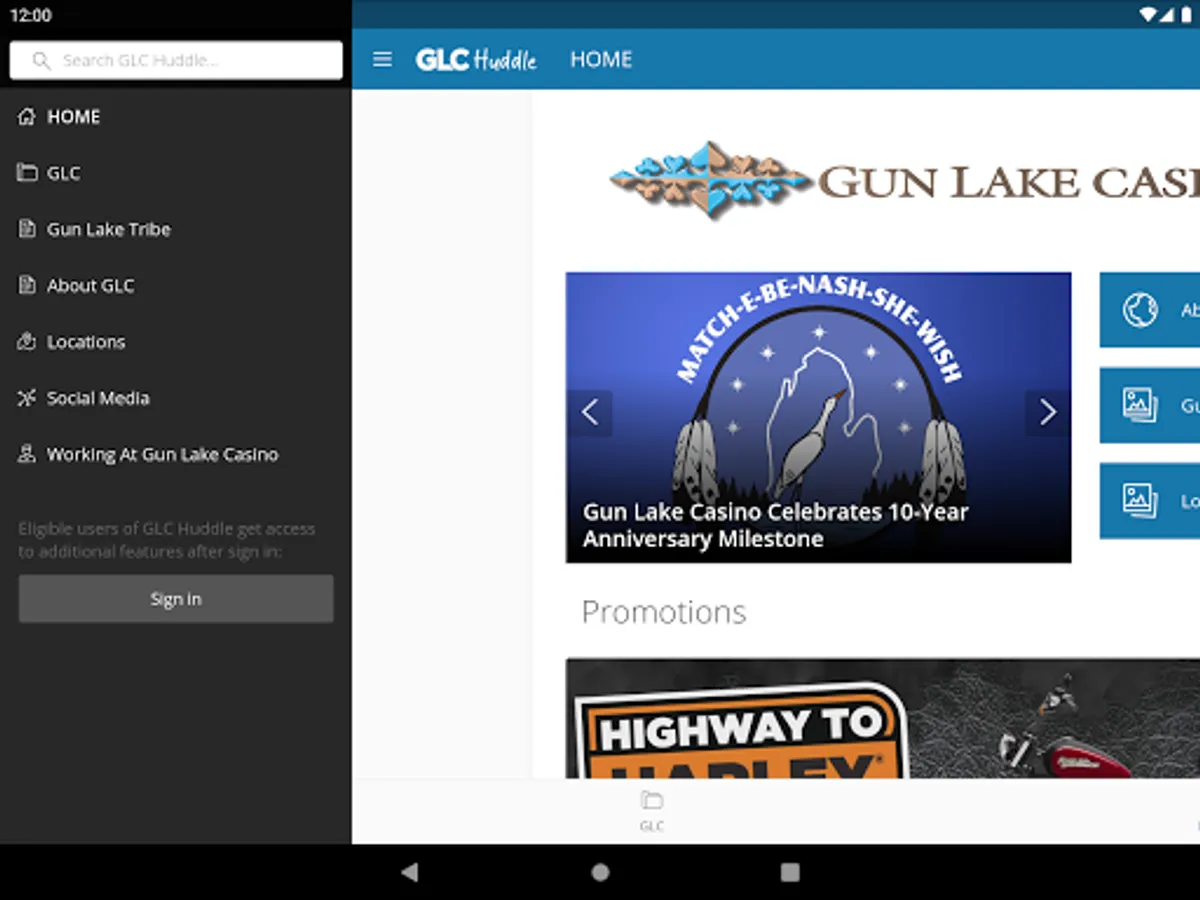Screen dimensions: 1200x900
Task: Click the second tile's gallery icon
Action: (x=1140, y=405)
